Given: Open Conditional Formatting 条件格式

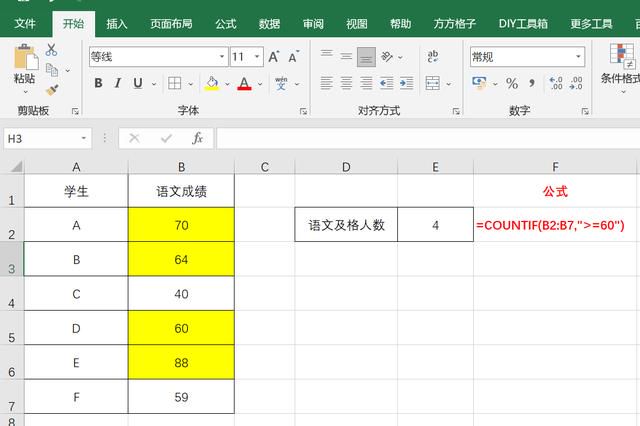Looking at the screenshot, I should click(620, 67).
